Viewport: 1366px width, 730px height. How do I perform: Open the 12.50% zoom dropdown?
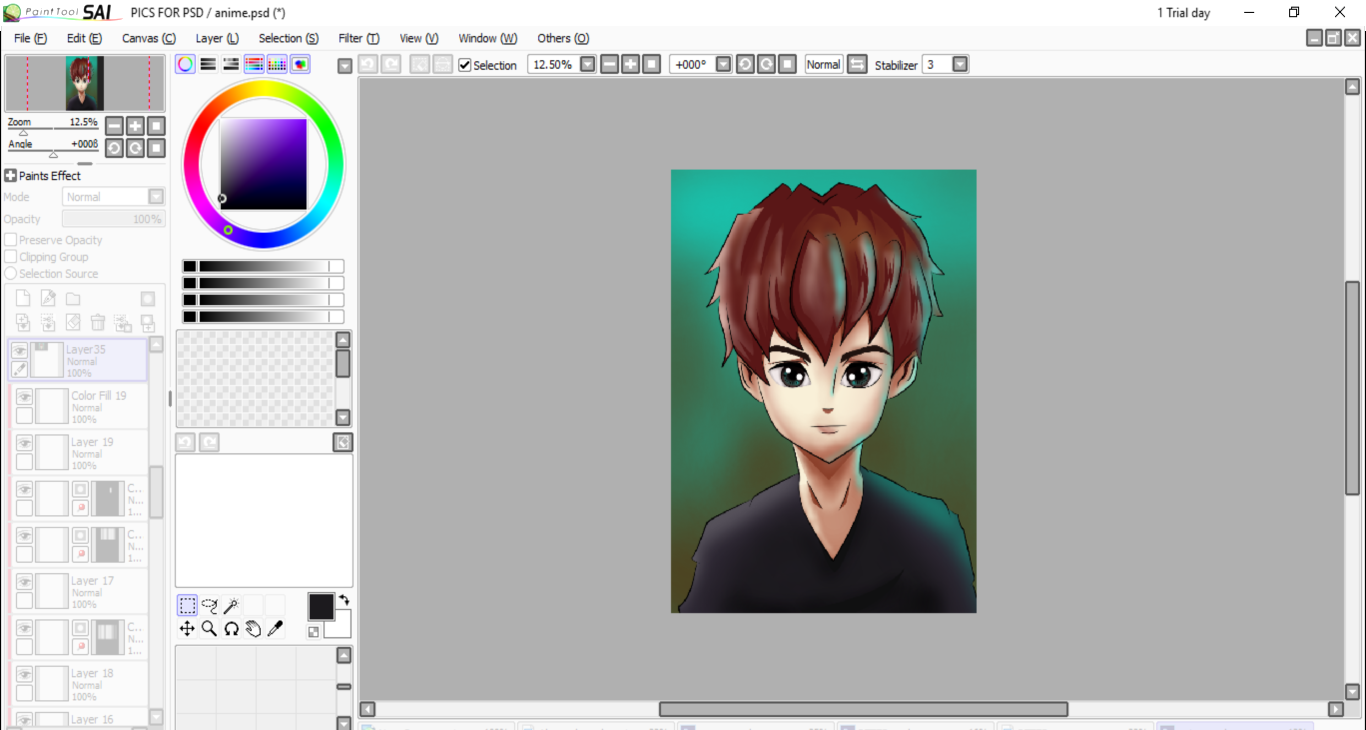588,64
